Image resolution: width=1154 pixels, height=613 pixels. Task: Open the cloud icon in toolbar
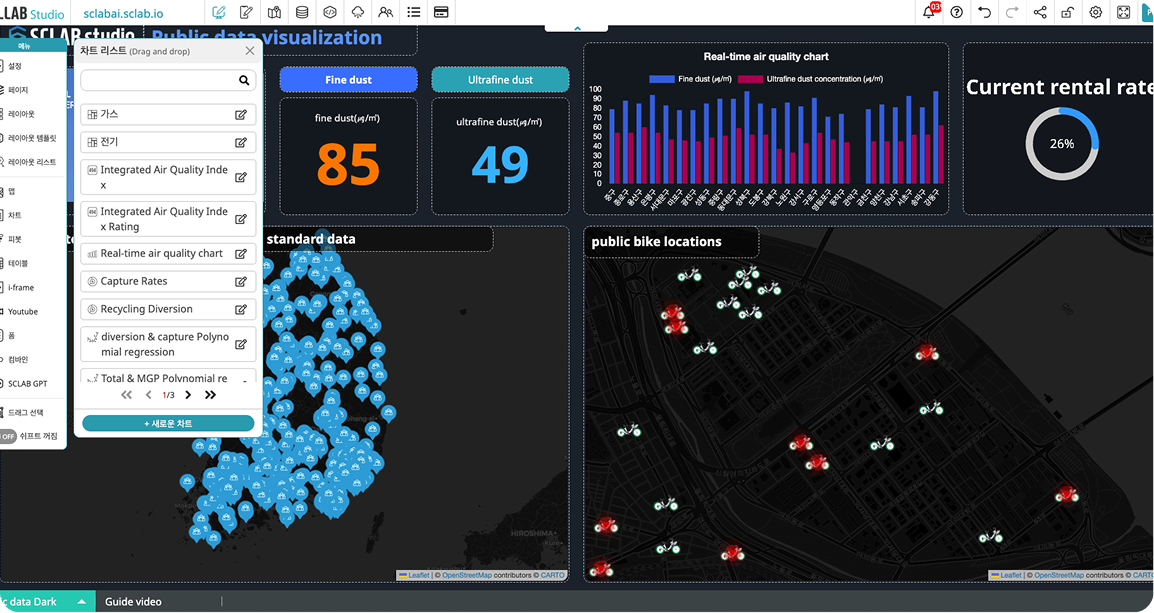click(x=358, y=12)
